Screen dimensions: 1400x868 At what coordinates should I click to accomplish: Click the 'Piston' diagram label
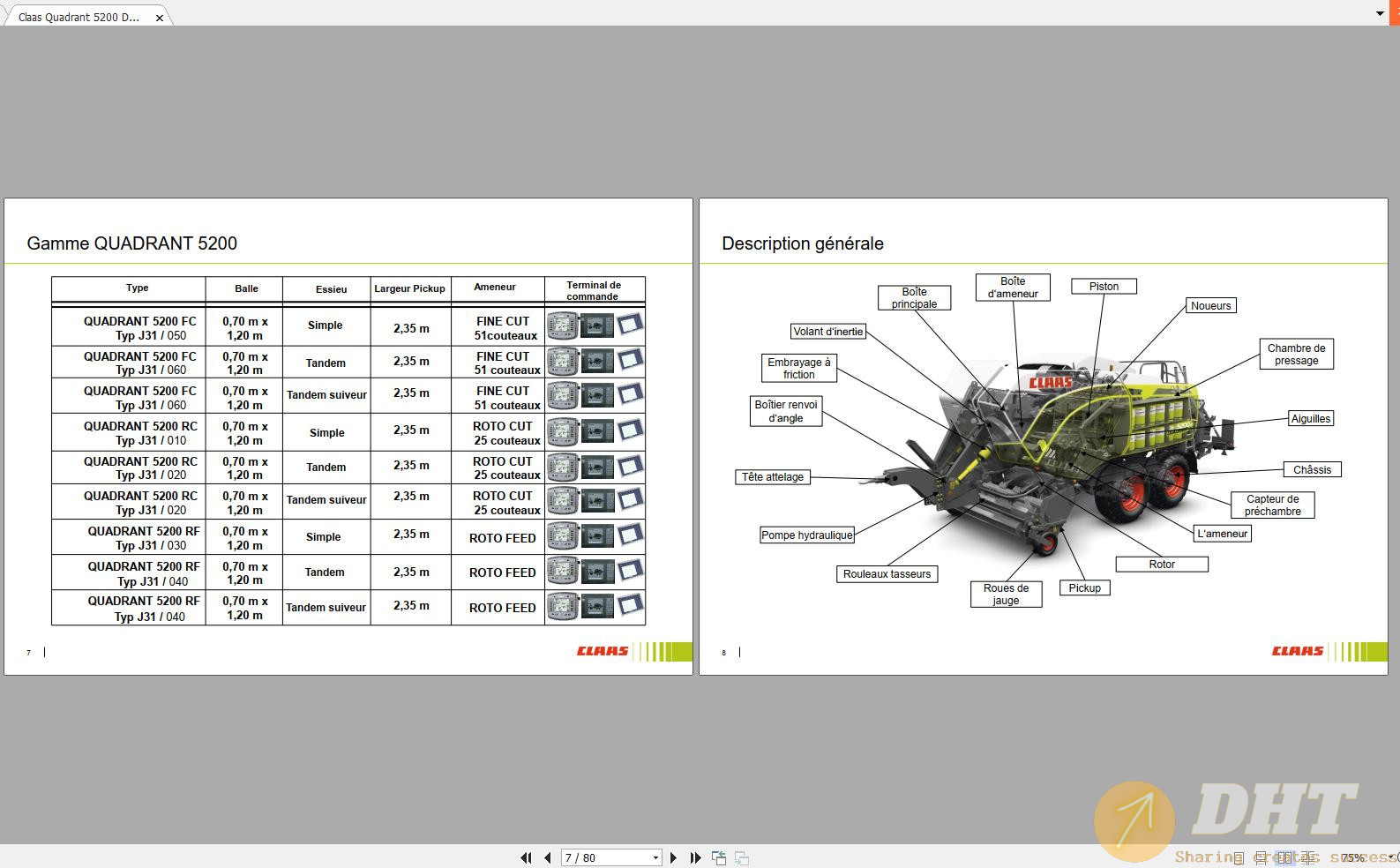[1104, 287]
